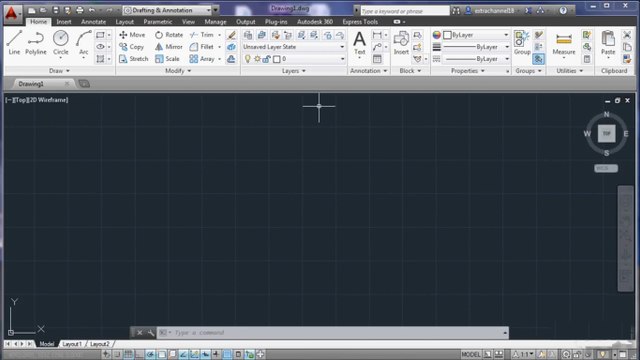Select the Line drawing tool
This screenshot has height=360, width=640.
[14, 42]
